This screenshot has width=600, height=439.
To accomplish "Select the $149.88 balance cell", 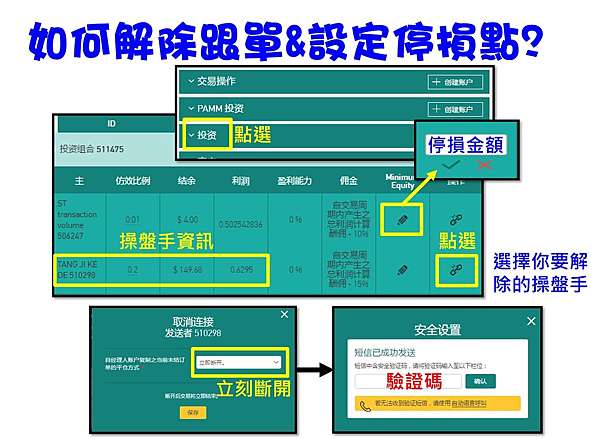I will coord(188,270).
